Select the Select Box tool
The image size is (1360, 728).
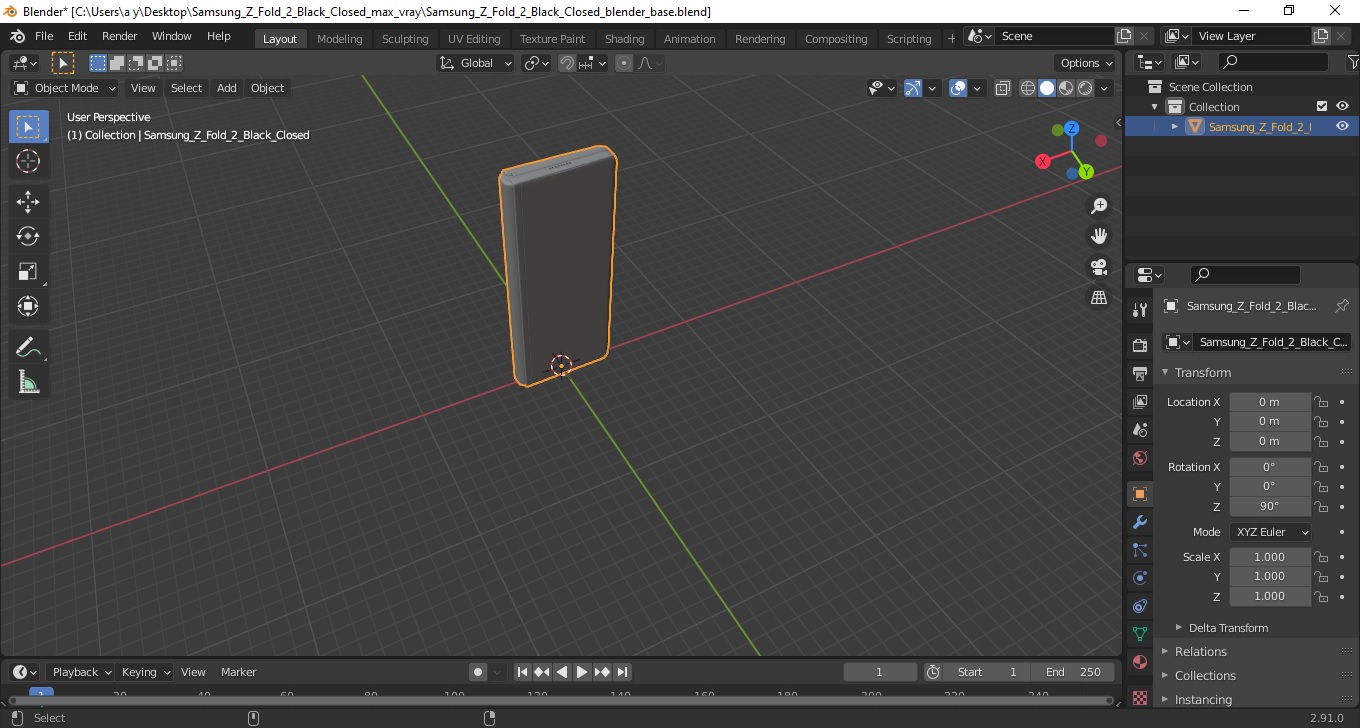(x=28, y=127)
